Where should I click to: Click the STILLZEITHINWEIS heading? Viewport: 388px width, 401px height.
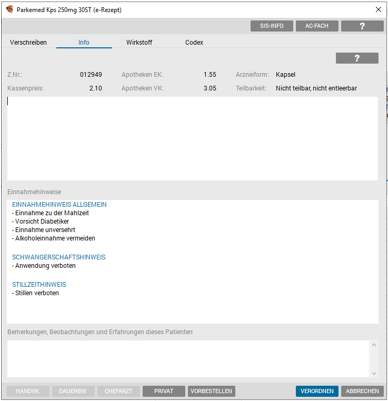(x=39, y=284)
